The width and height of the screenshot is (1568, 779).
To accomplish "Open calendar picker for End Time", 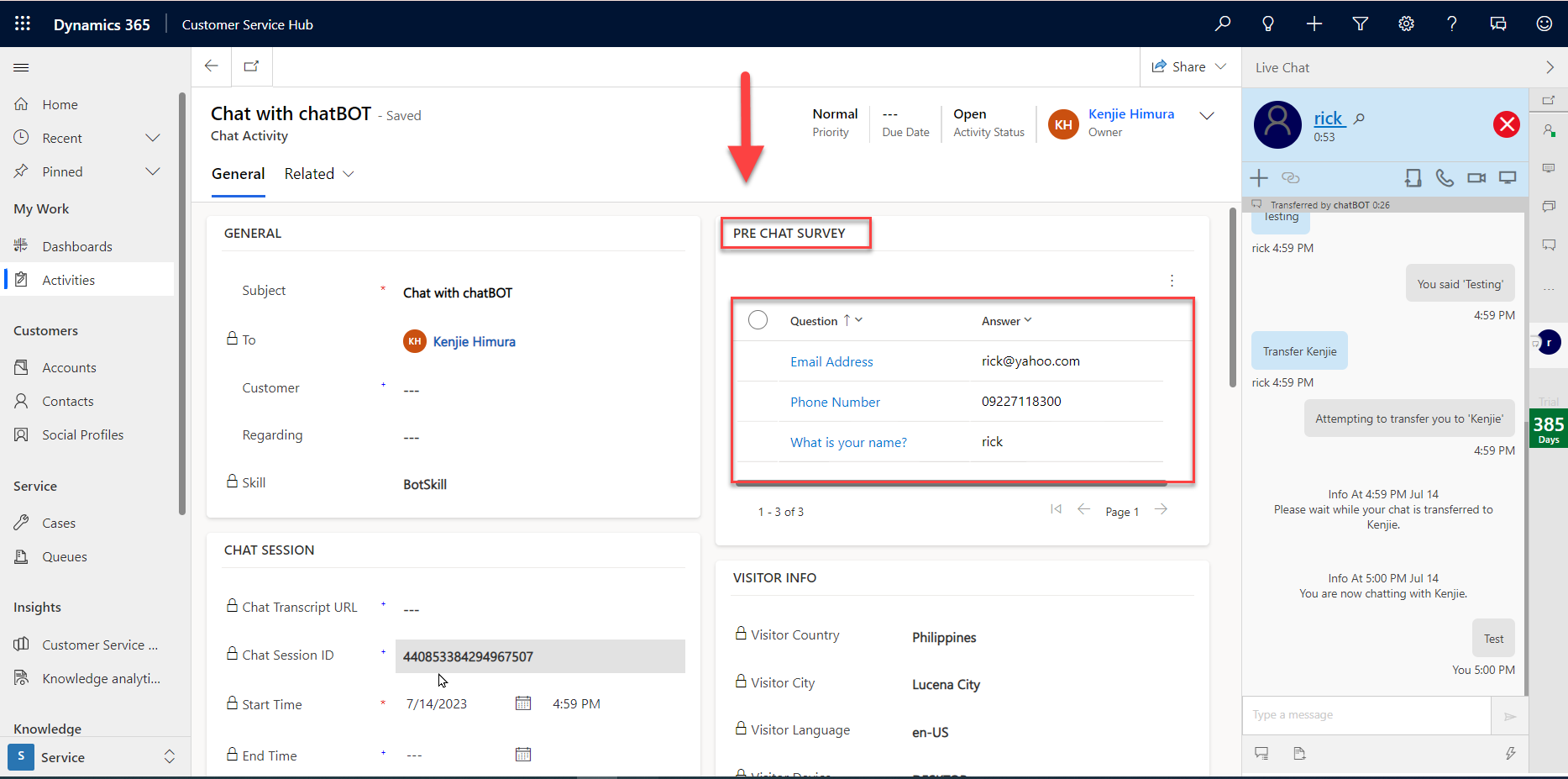I will (x=523, y=755).
